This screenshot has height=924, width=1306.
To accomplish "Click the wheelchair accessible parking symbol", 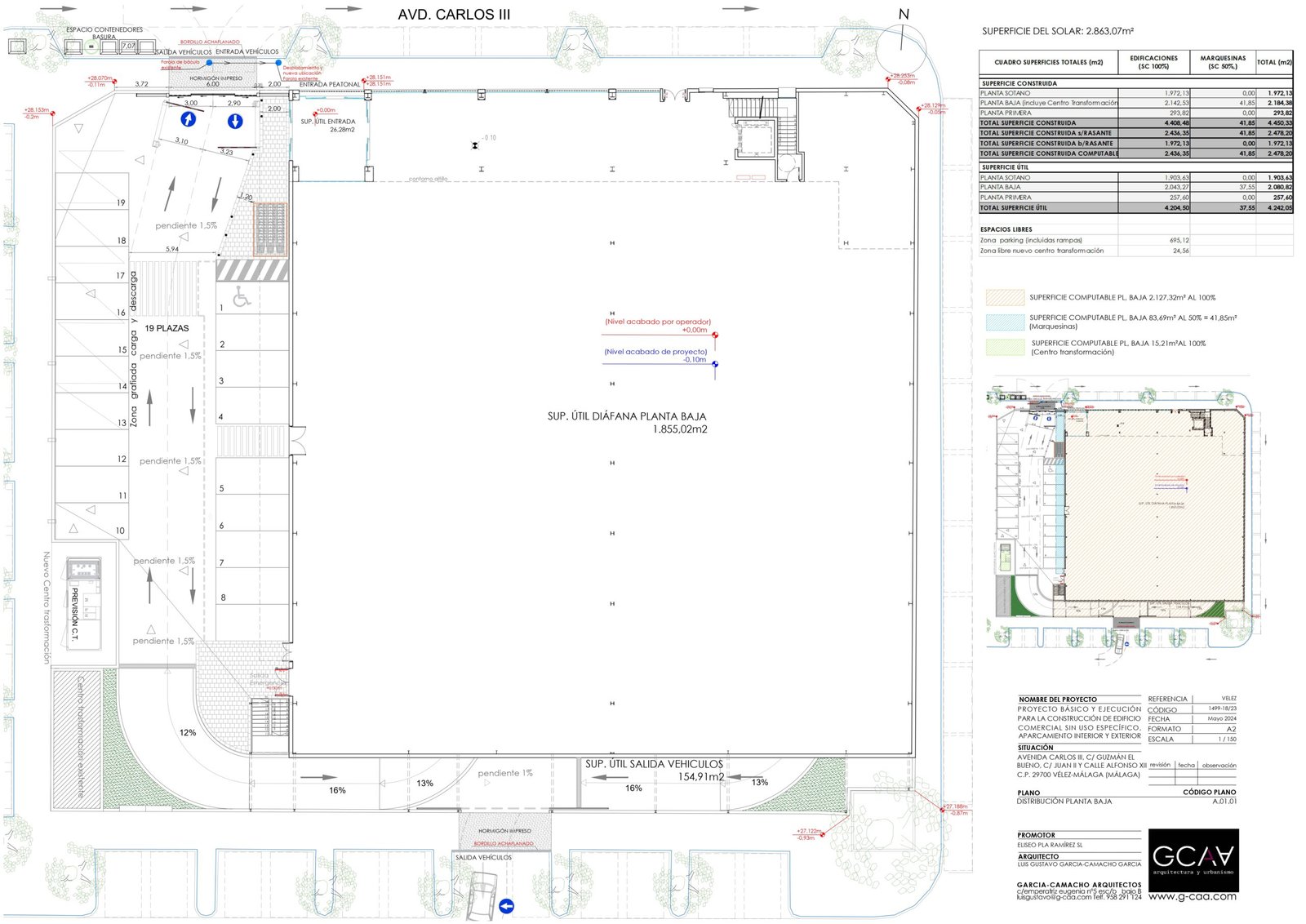I will [242, 298].
